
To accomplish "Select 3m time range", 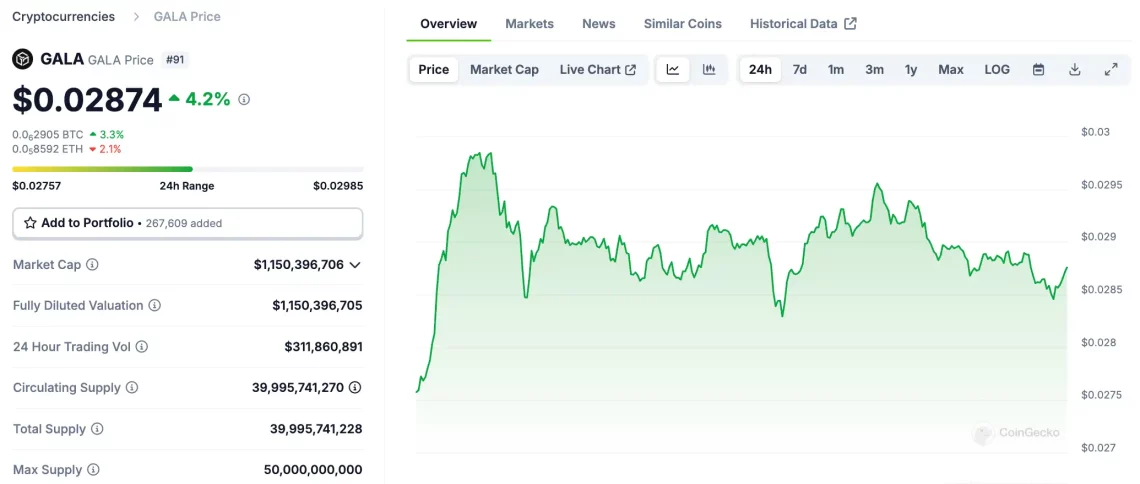I will pos(875,70).
